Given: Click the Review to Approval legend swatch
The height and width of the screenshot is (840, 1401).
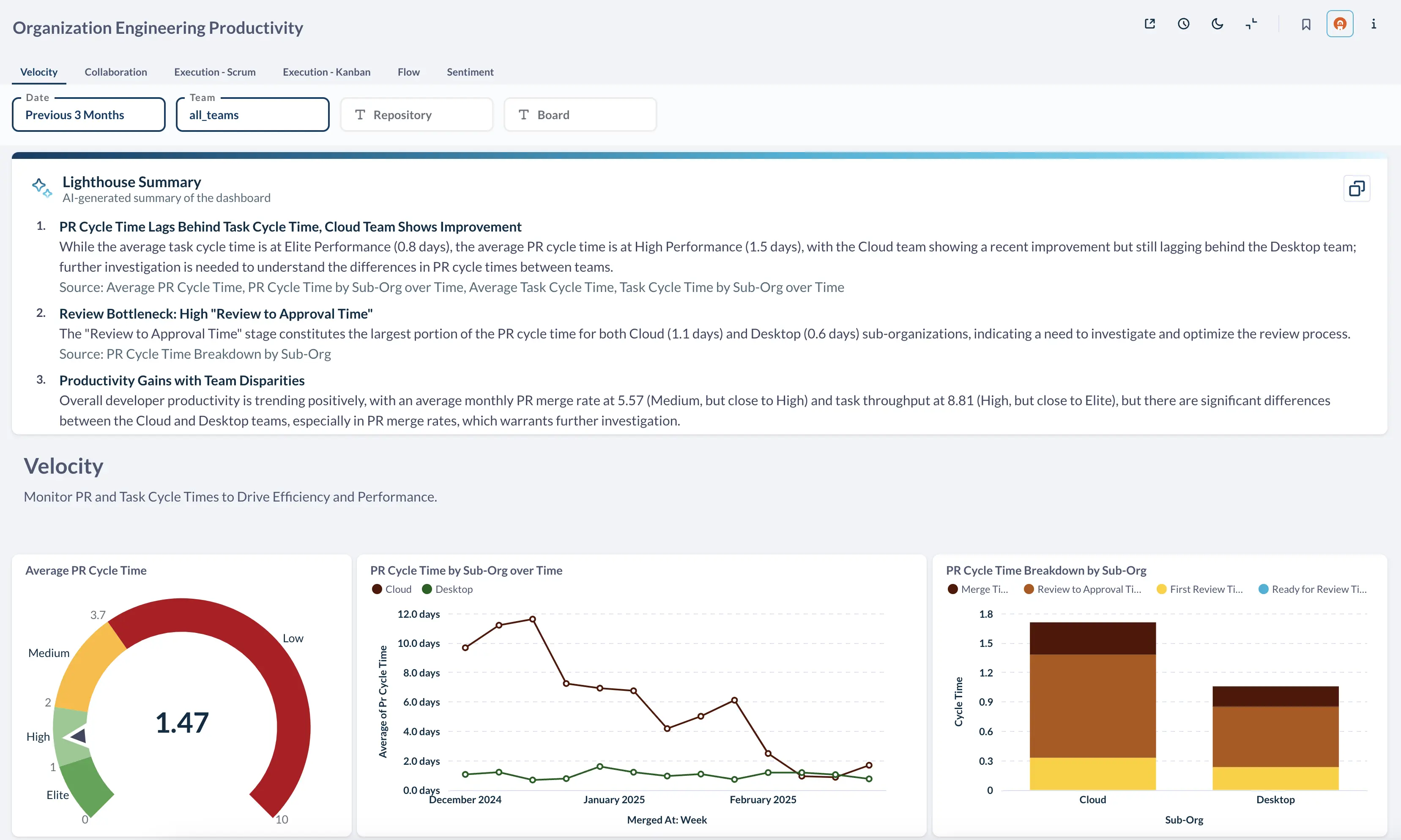Looking at the screenshot, I should coord(1029,589).
